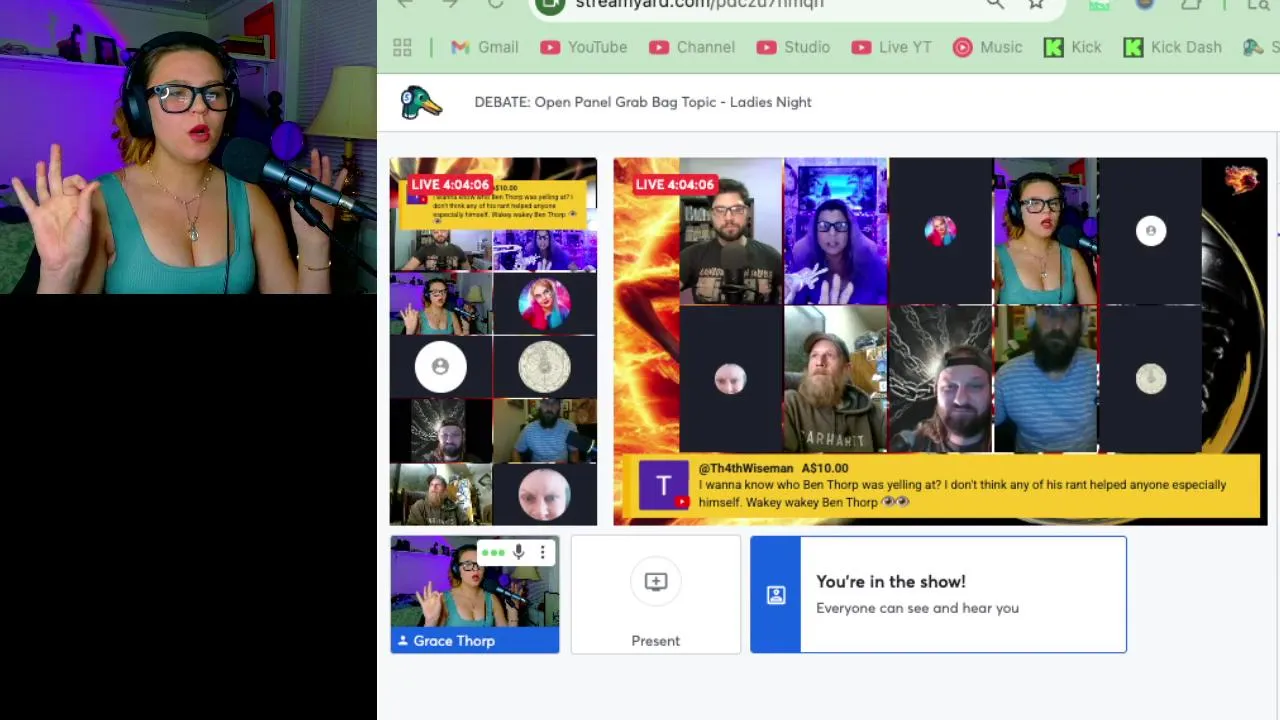Viewport: 1280px width, 720px height.
Task: Go forward in browser history
Action: click(x=450, y=4)
